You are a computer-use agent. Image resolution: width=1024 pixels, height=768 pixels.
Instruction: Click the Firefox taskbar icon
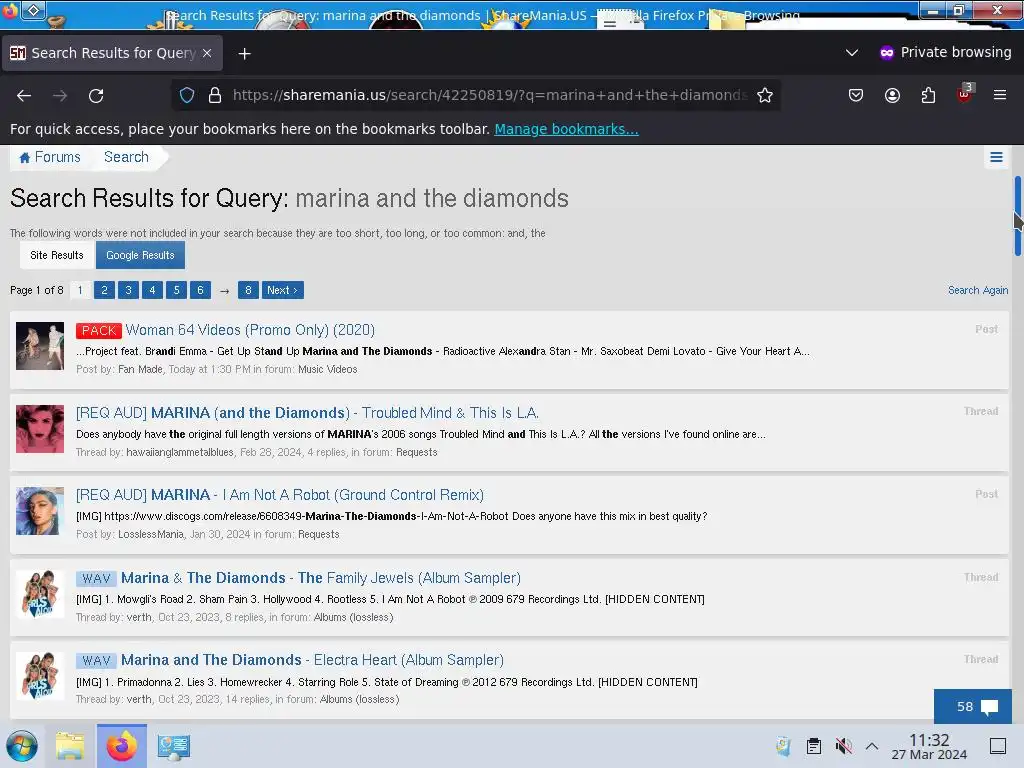[122, 746]
